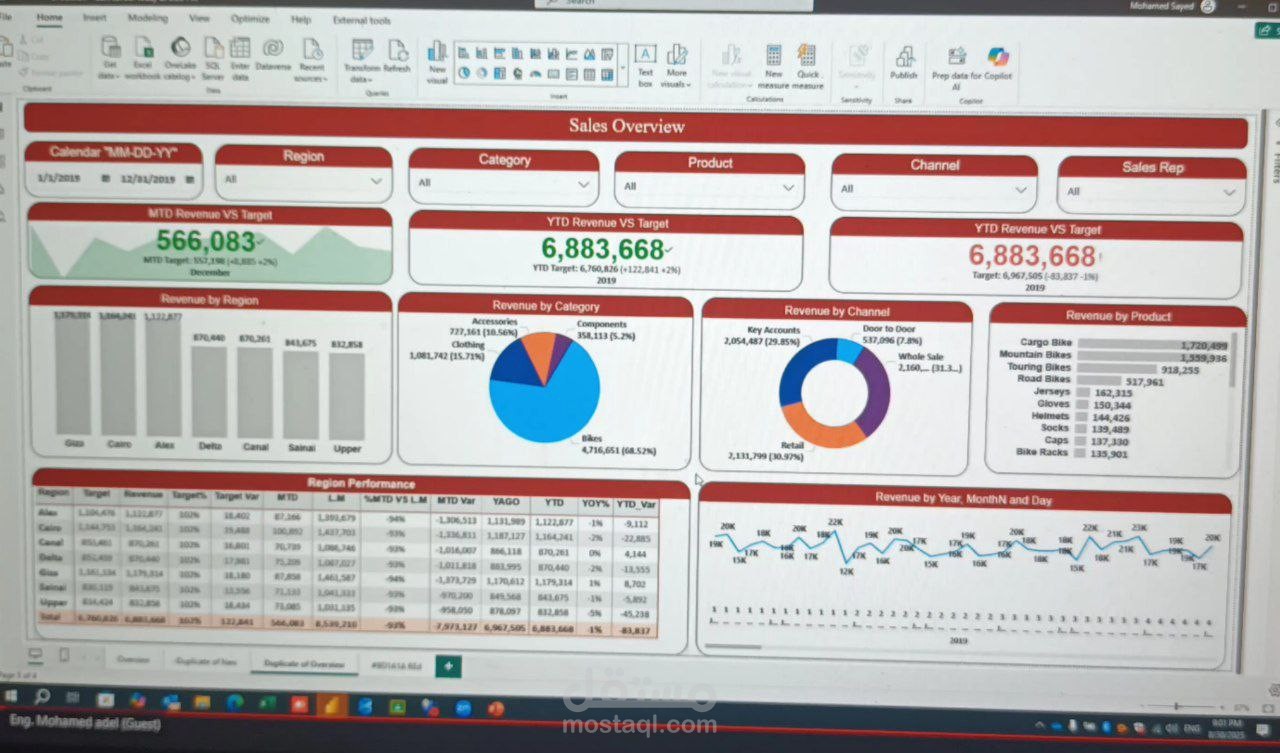
Task: Go to the Overview page tab
Action: coord(133,660)
